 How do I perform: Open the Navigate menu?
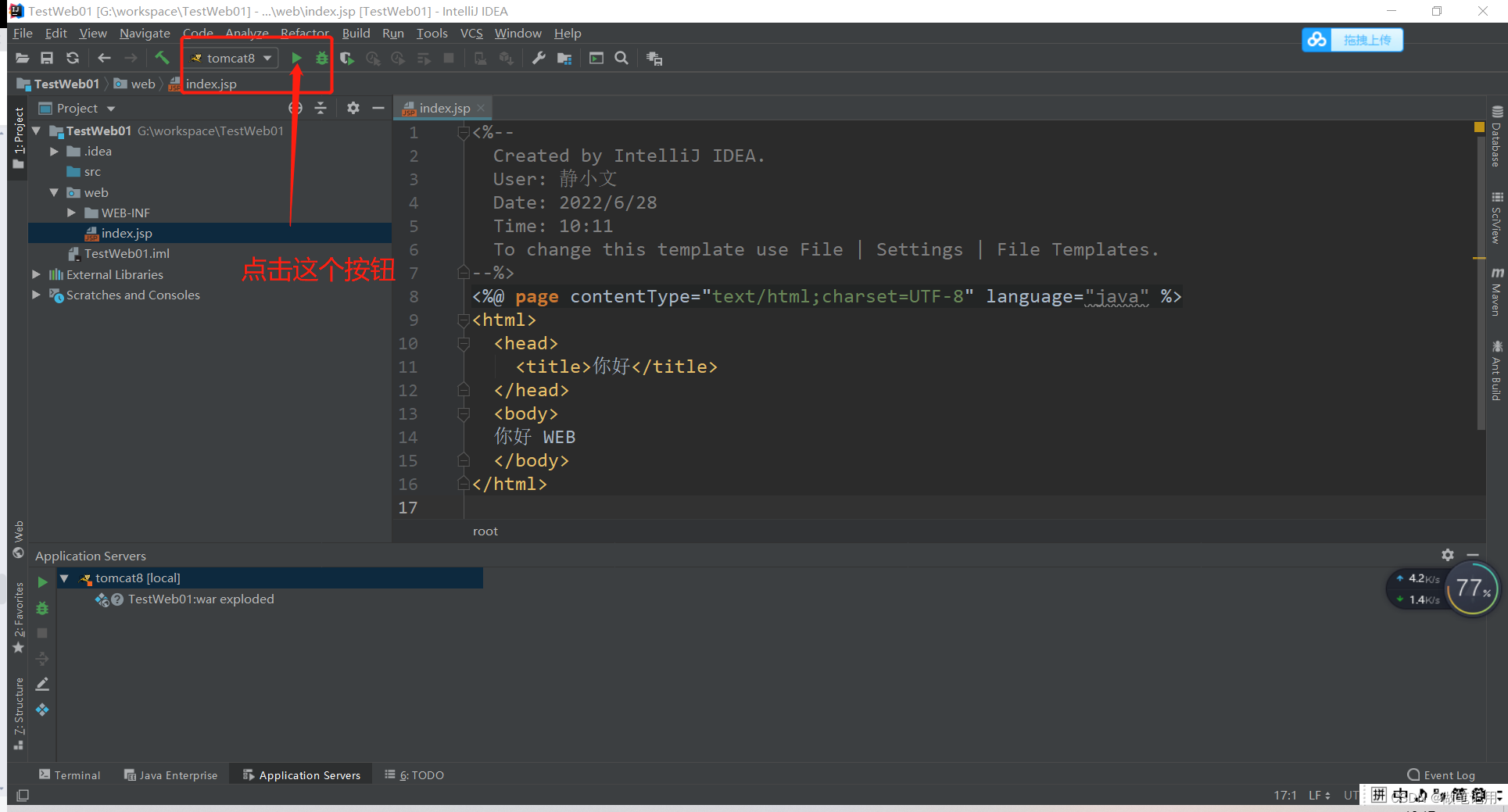point(145,33)
